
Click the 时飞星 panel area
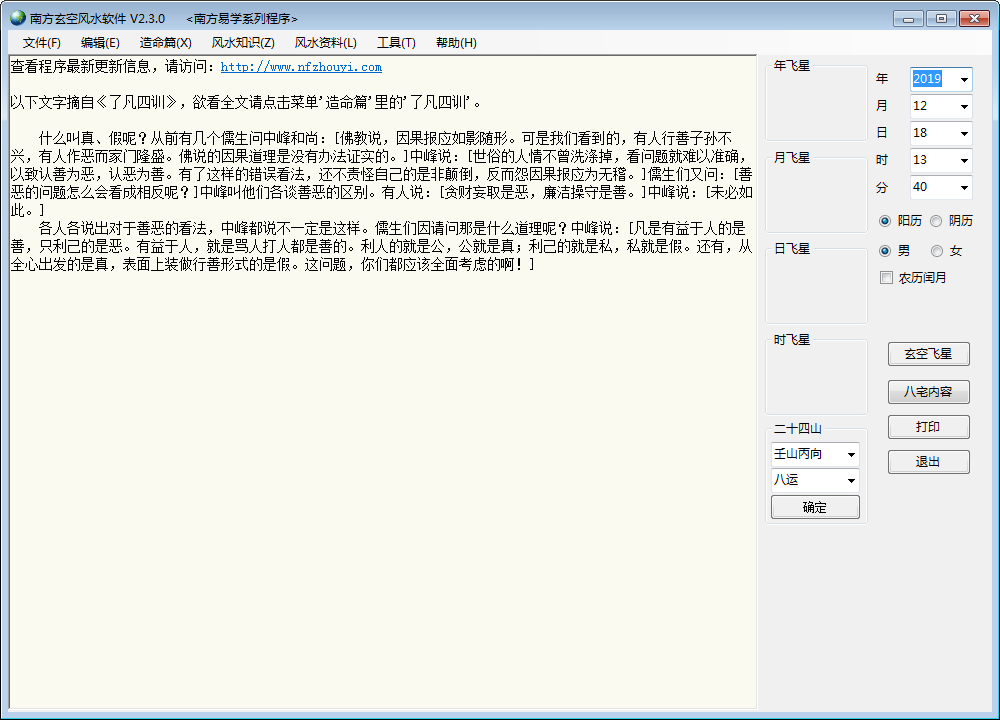tap(816, 376)
